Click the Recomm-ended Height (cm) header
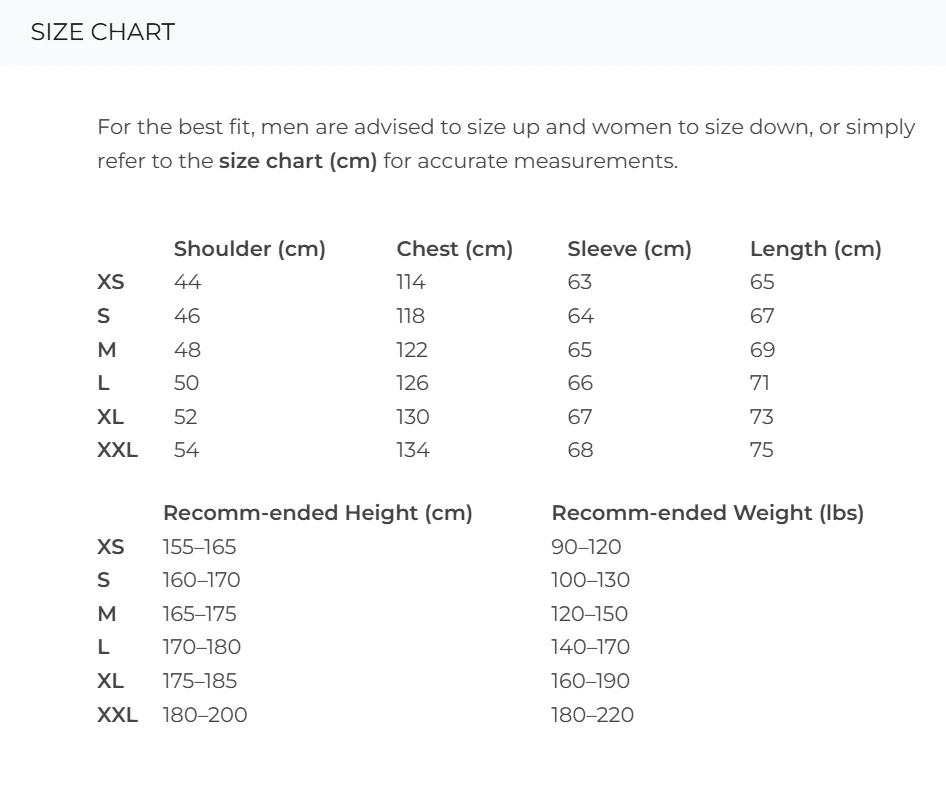Image resolution: width=946 pixels, height=786 pixels. [x=317, y=513]
